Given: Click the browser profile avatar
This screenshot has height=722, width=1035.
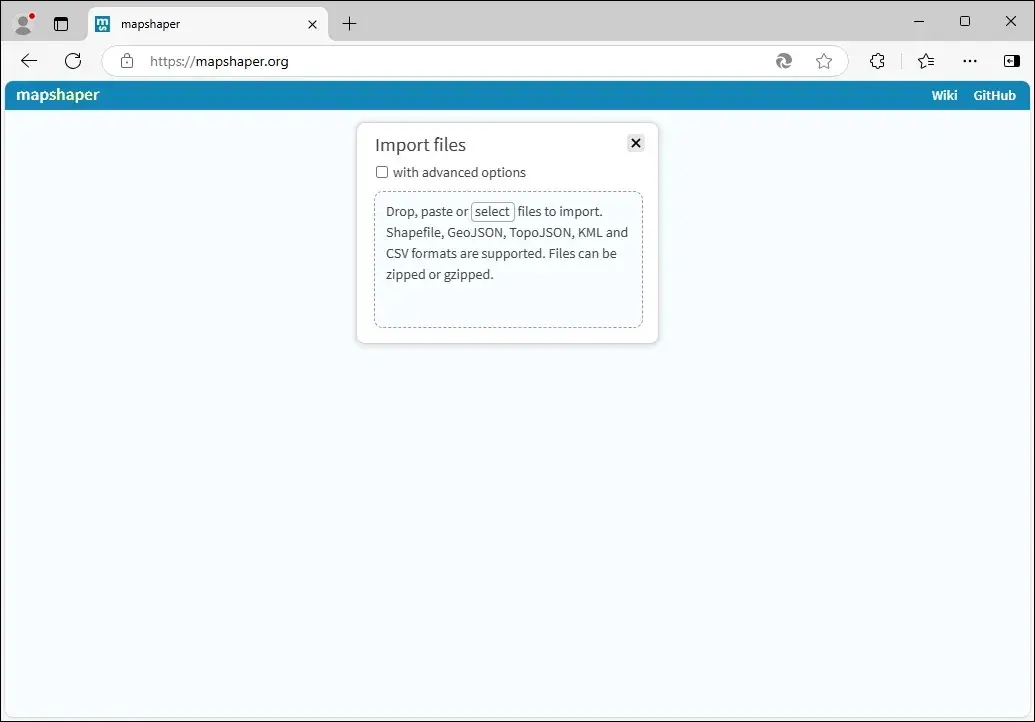Looking at the screenshot, I should coord(22,22).
